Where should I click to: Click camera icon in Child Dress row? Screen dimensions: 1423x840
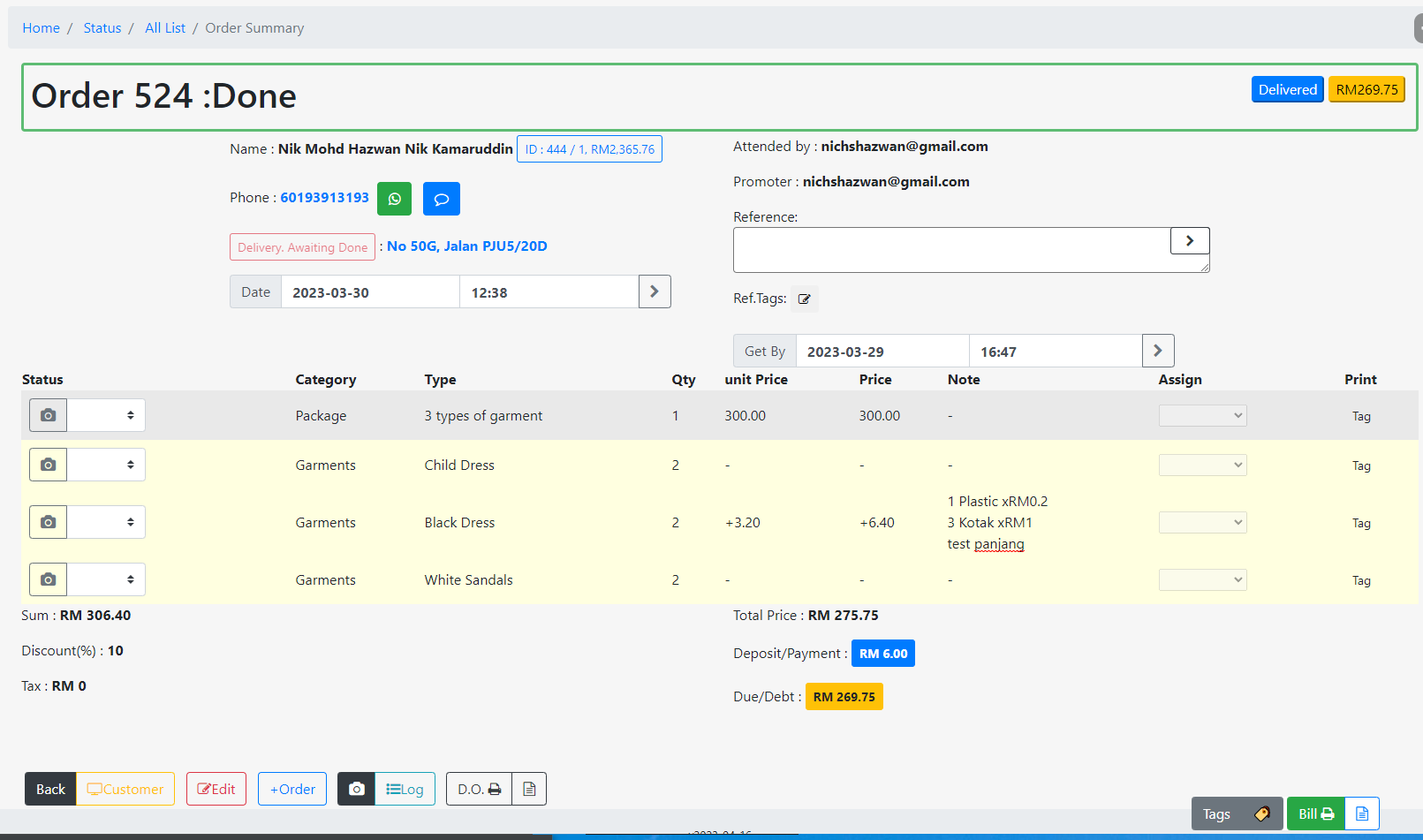[x=49, y=465]
